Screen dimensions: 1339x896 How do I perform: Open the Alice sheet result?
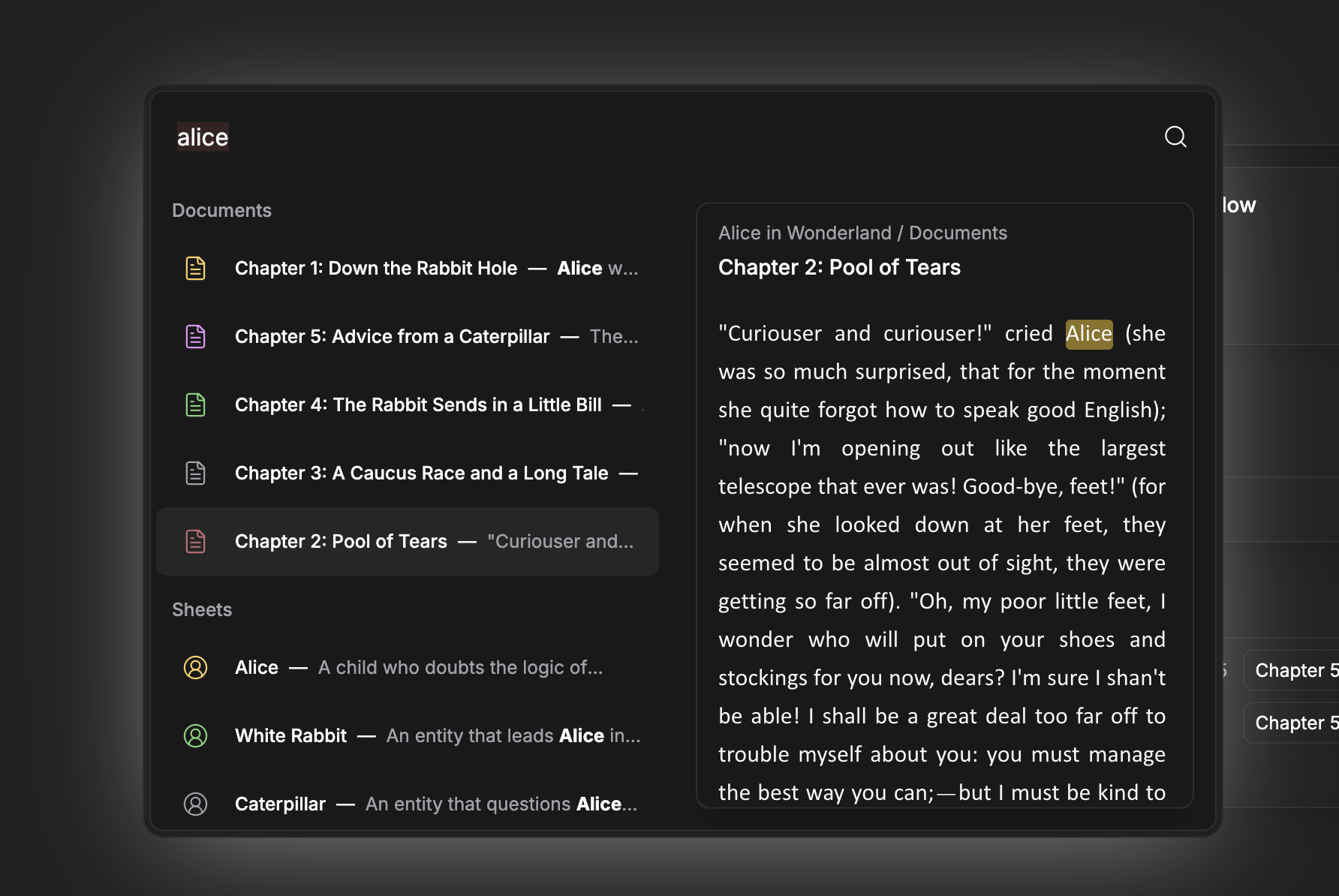tap(408, 667)
